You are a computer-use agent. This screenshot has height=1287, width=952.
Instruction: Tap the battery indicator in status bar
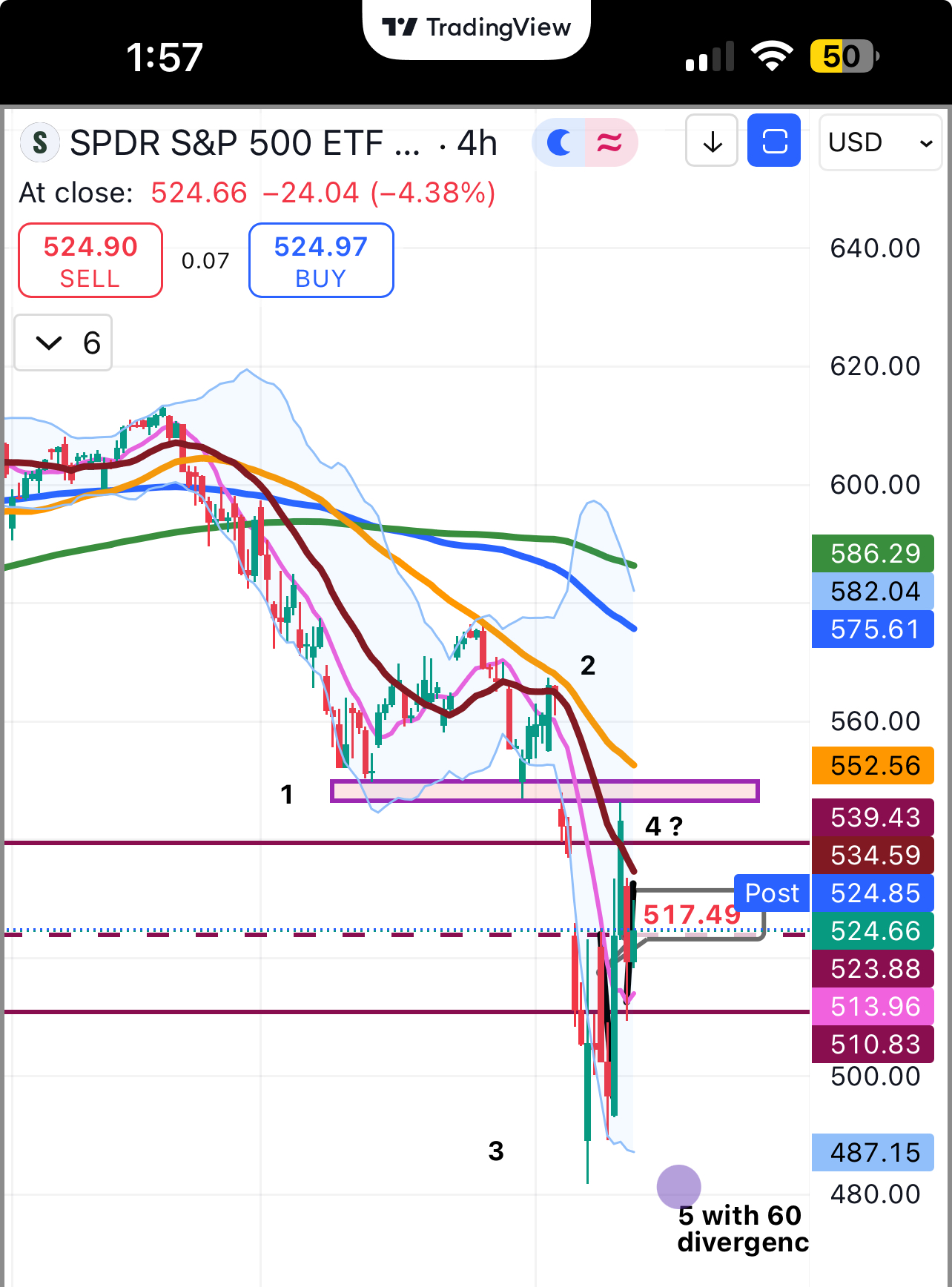click(843, 56)
